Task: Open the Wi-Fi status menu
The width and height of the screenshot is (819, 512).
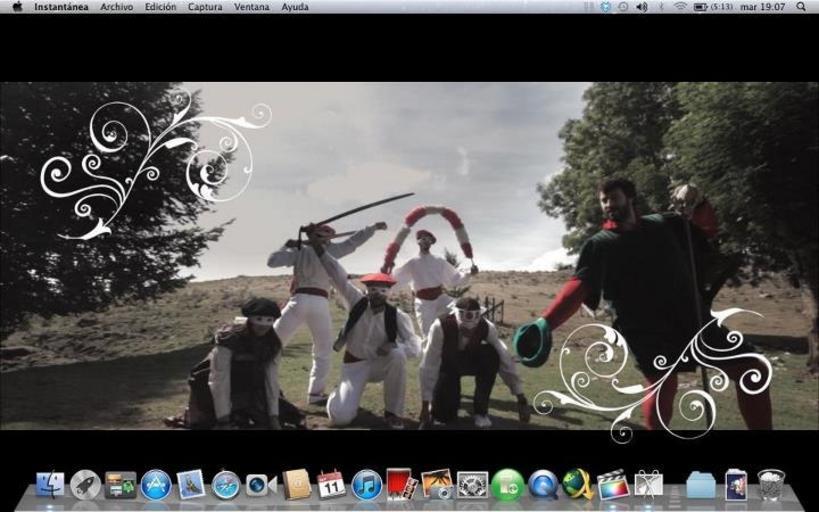Action: click(680, 7)
